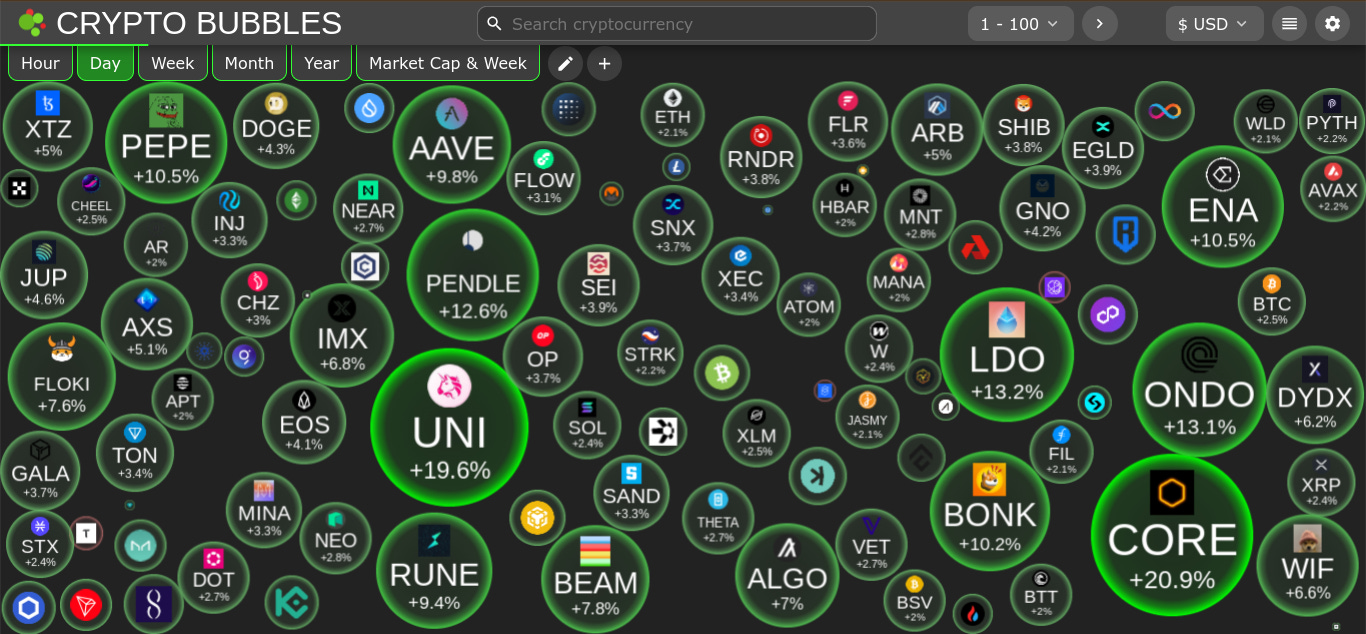
Task: Click the SHIB +3.8% bubble
Action: [x=1024, y=125]
